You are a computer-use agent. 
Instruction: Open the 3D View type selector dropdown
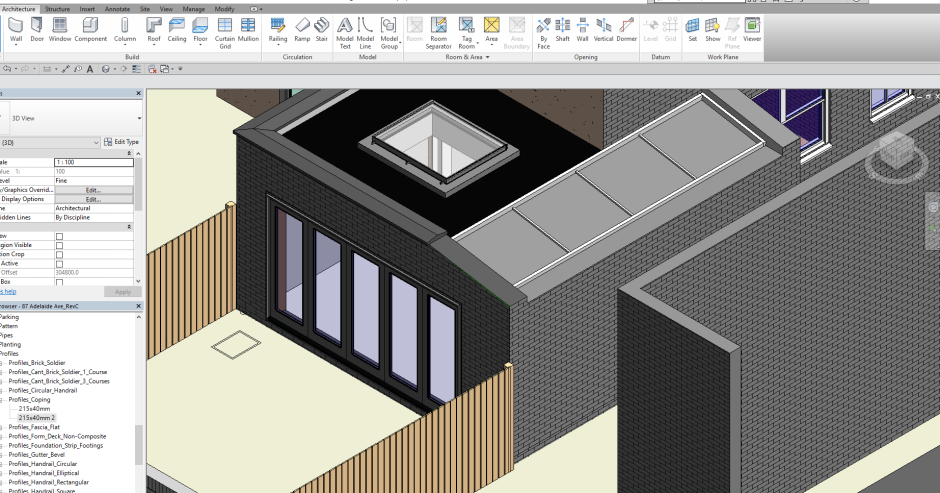point(139,118)
